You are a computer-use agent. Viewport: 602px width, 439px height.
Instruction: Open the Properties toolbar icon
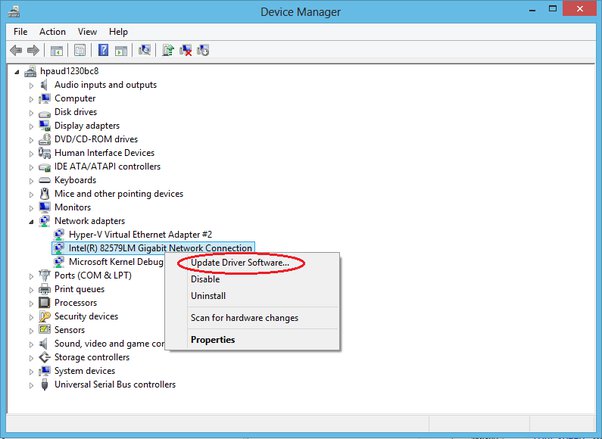[80, 50]
